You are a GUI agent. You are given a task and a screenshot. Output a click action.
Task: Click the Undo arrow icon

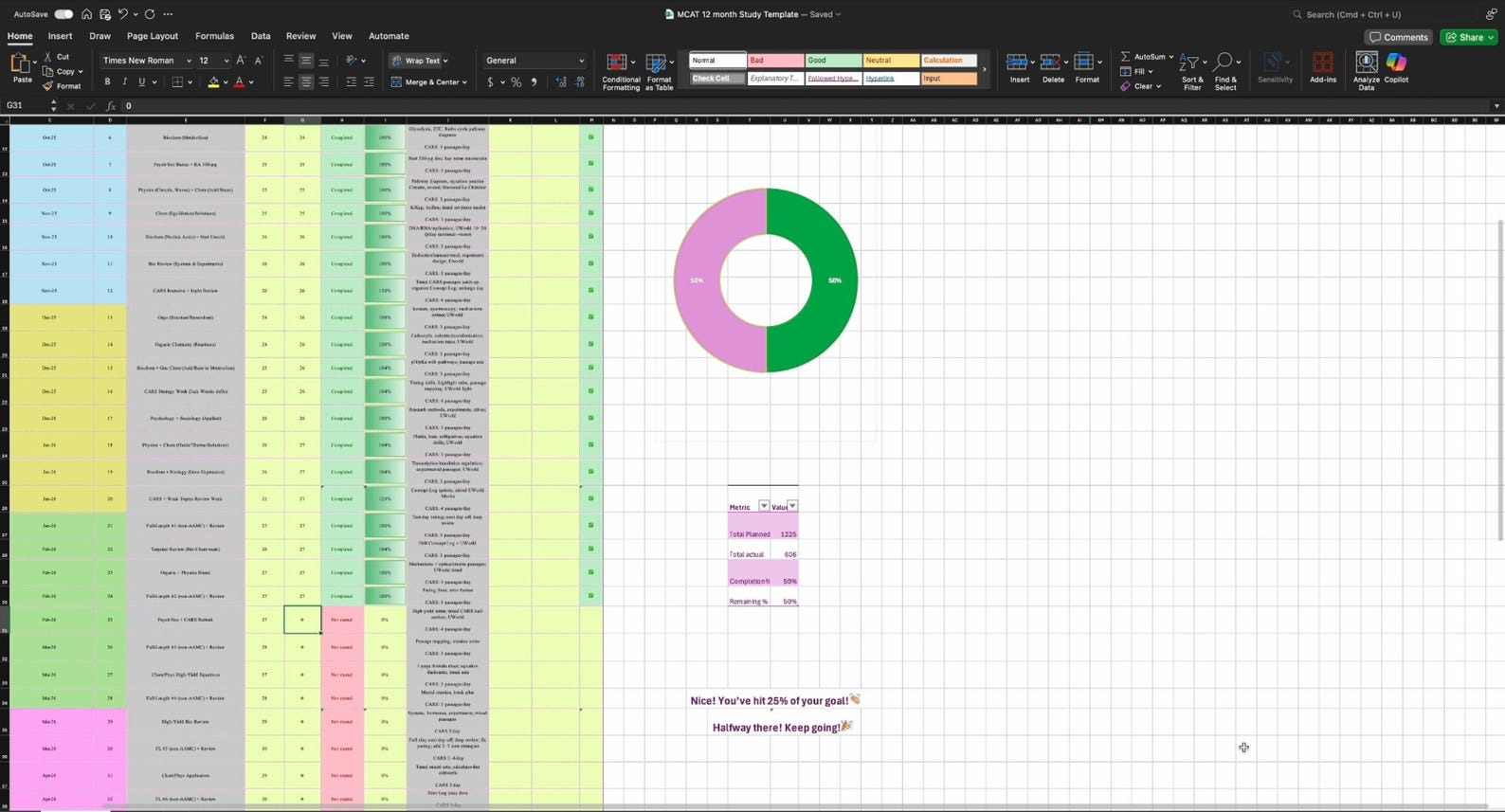[x=122, y=14]
